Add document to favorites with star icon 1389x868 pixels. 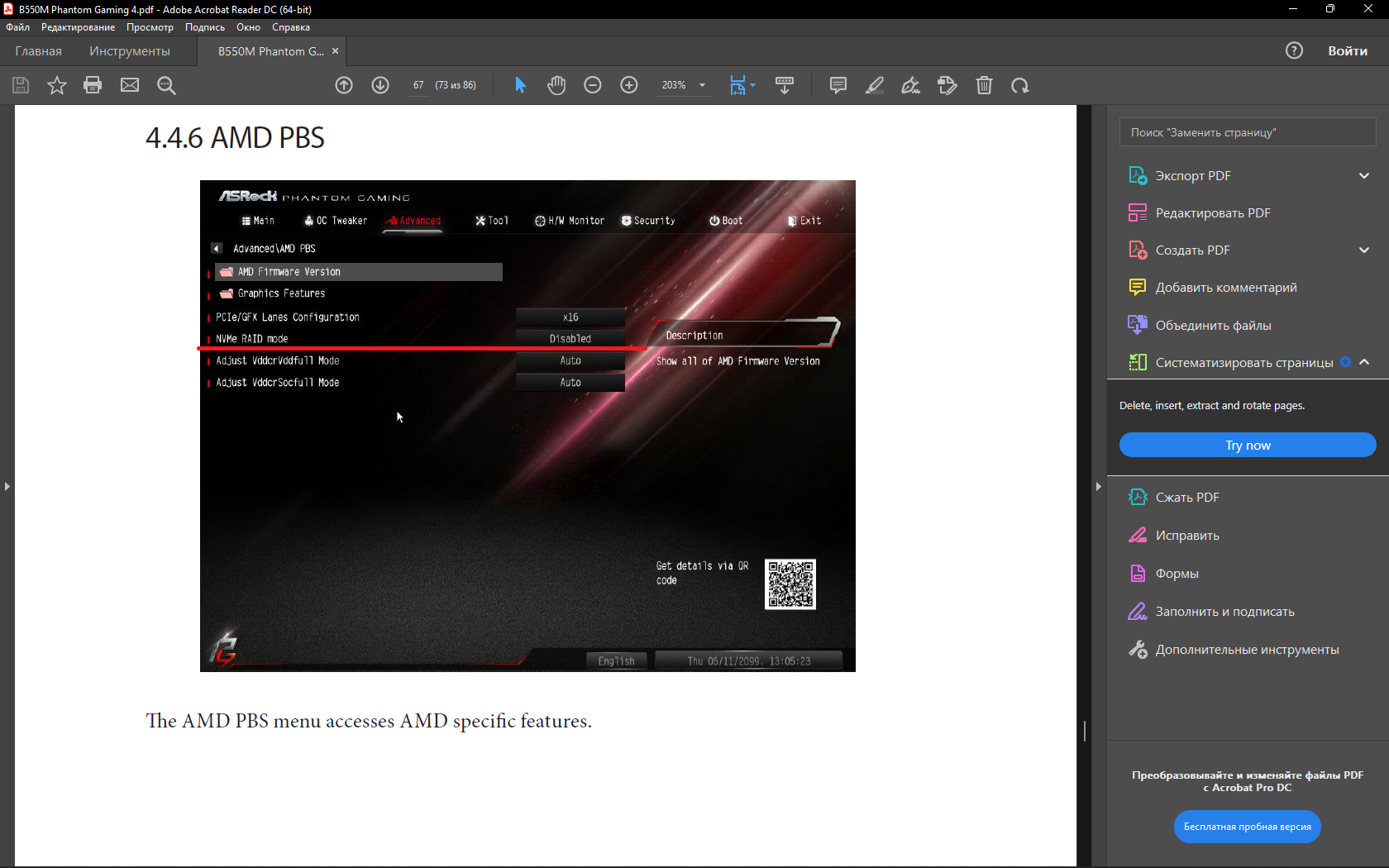(x=57, y=85)
